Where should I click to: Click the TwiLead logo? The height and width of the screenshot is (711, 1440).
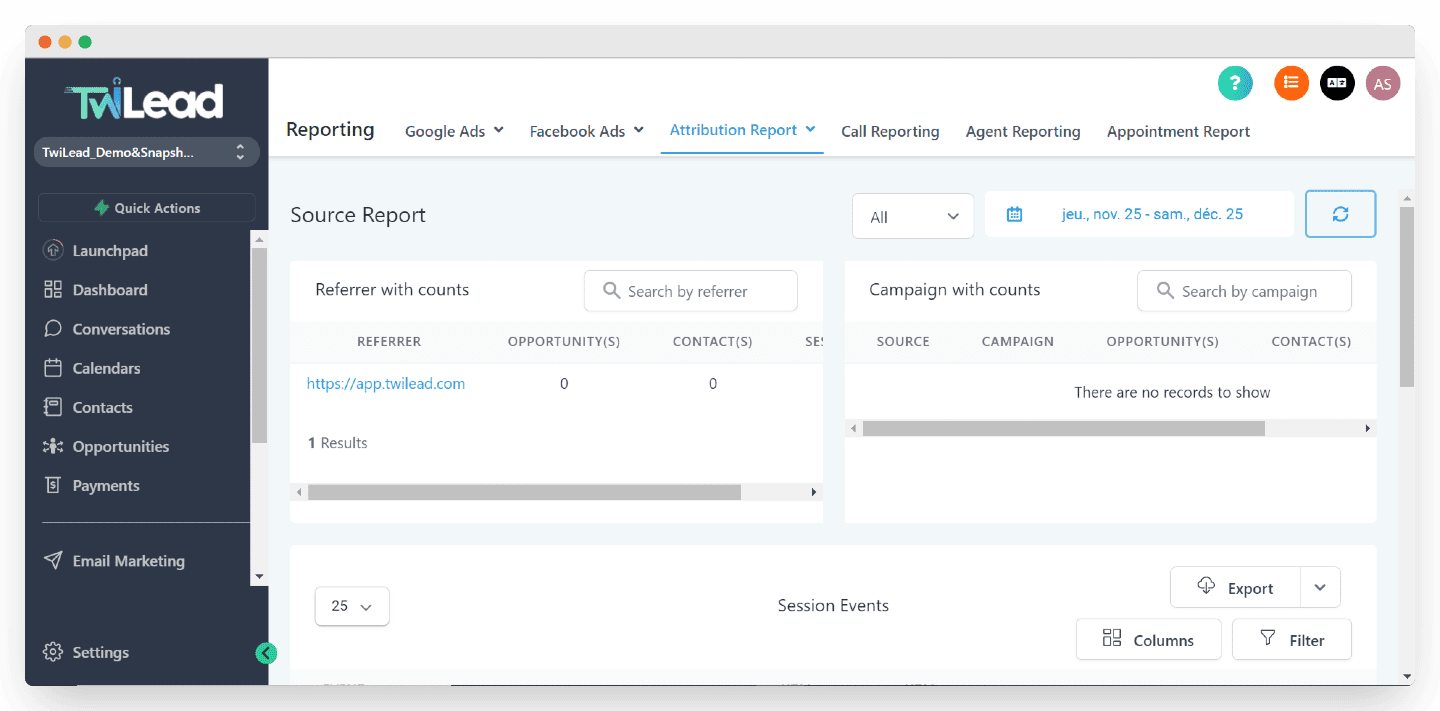pos(145,99)
